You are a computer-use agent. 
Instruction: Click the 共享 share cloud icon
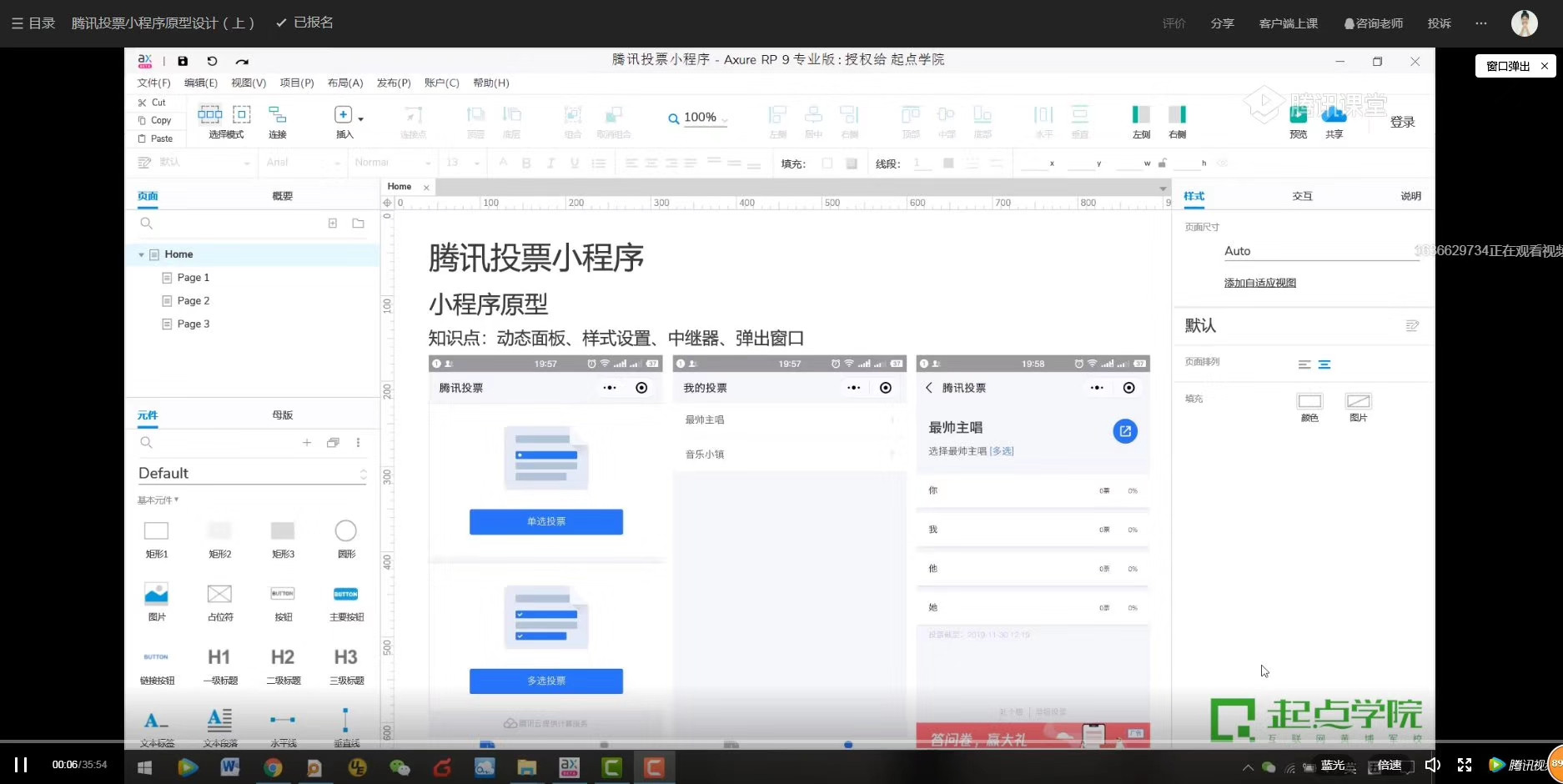point(1334,116)
